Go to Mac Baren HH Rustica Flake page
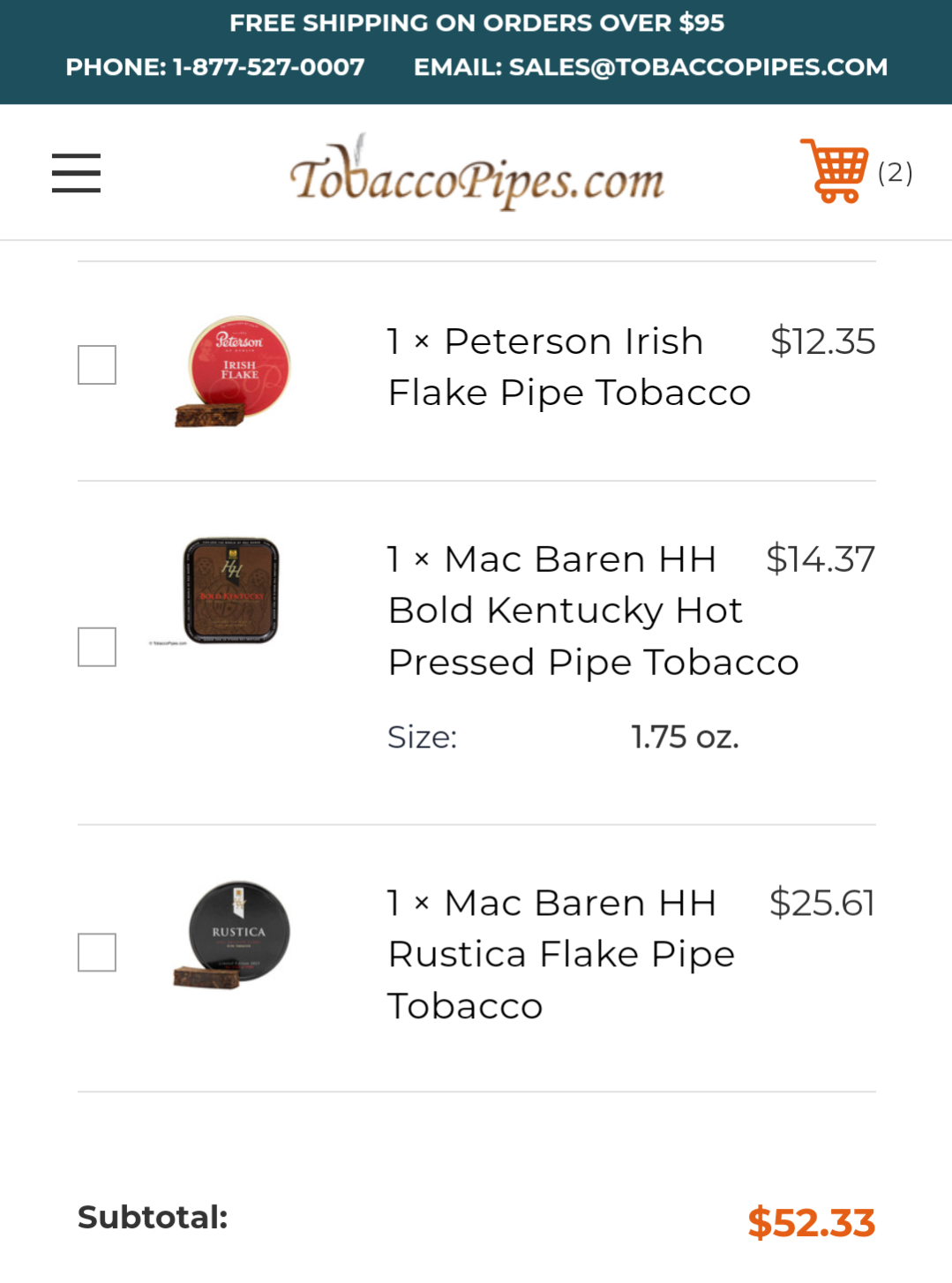The height and width of the screenshot is (1283, 952). [x=560, y=955]
